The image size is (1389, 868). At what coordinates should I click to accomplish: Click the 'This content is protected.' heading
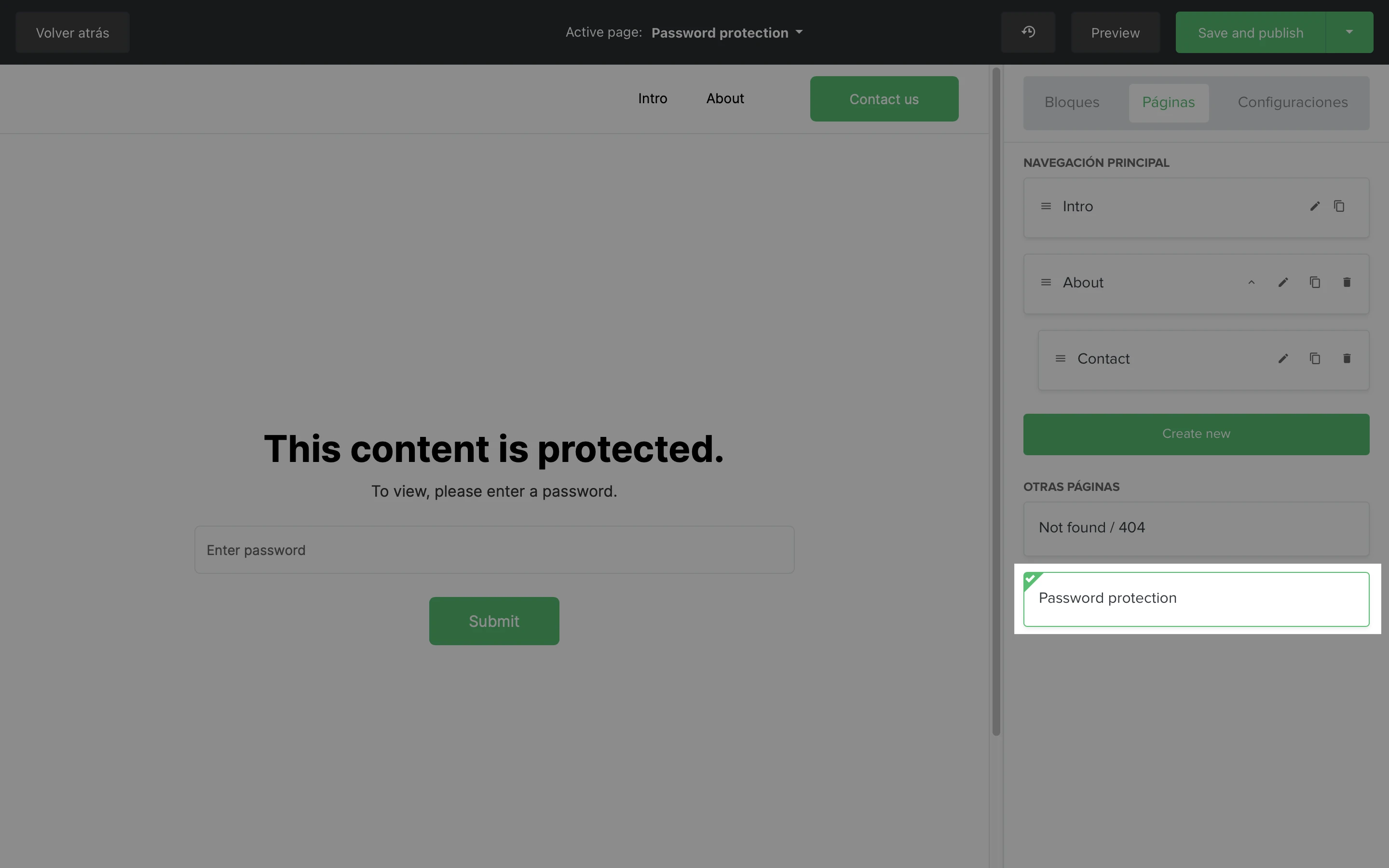(493, 448)
